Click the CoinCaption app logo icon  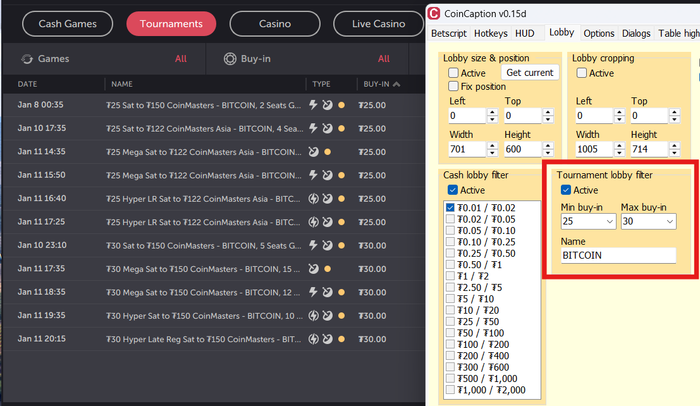pos(434,13)
